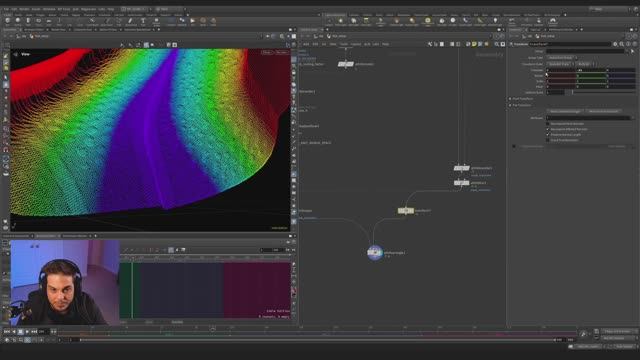Click Move Centroid to Origin button

[x=565, y=111]
